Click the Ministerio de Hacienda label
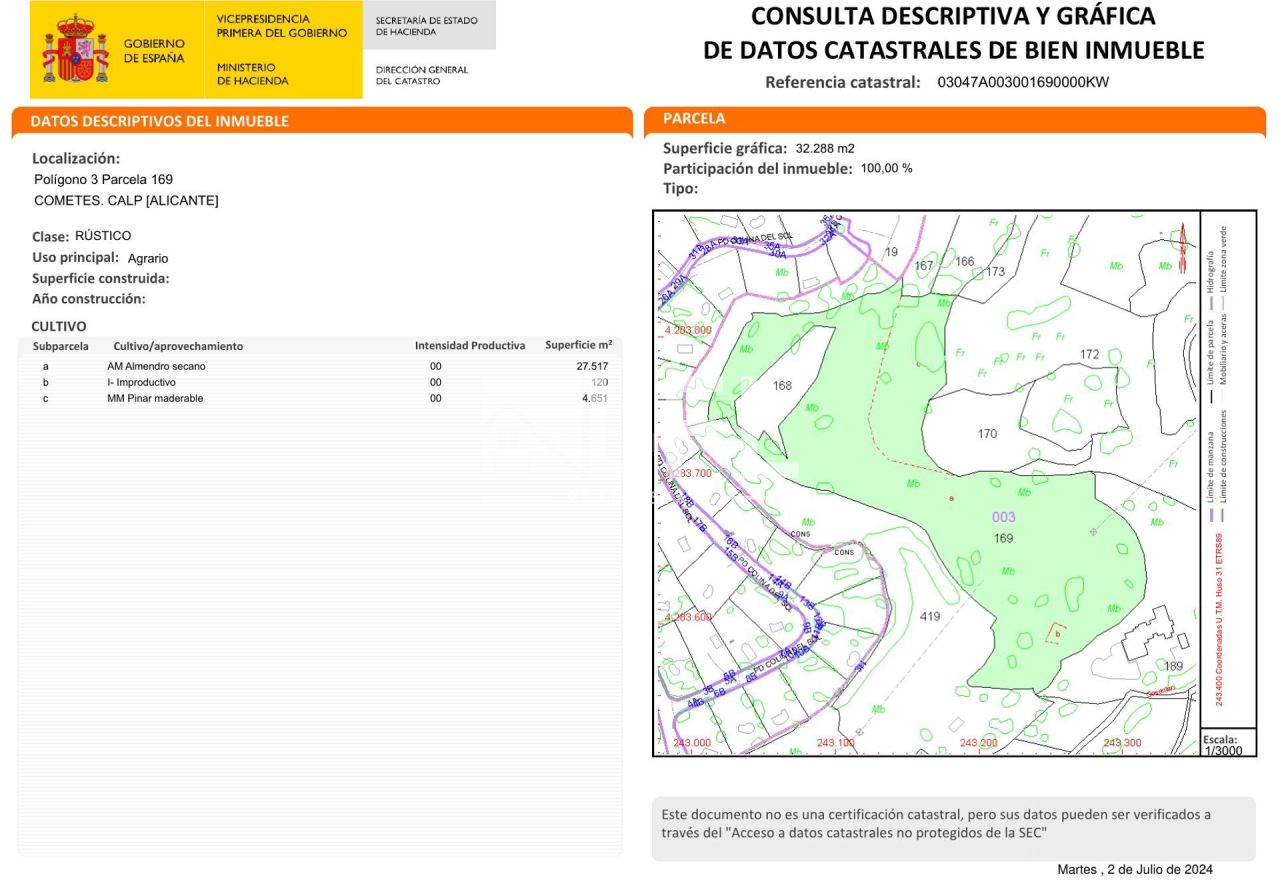This screenshot has width=1280, height=880. point(252,74)
